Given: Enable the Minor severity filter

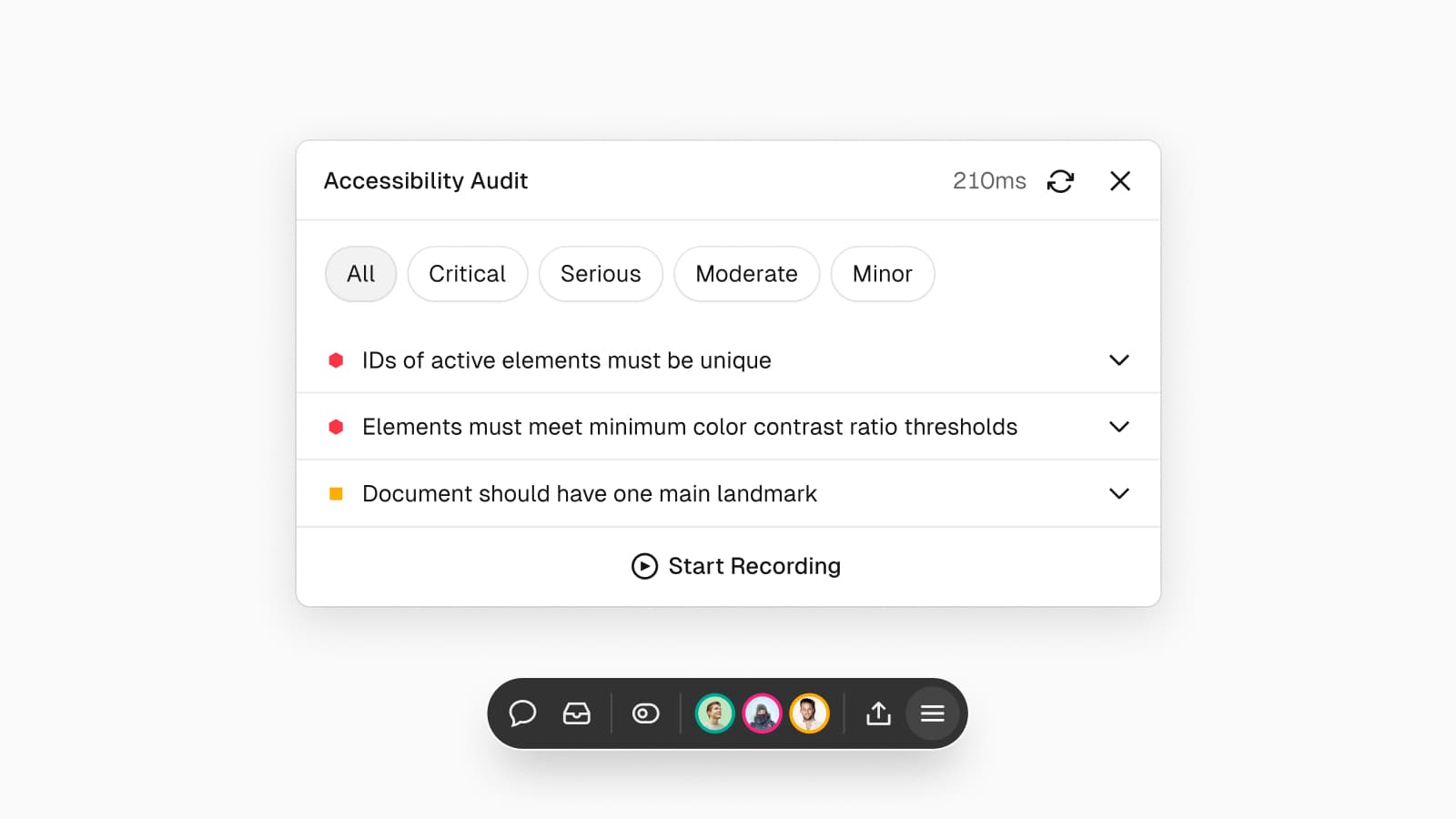Looking at the screenshot, I should (x=882, y=274).
